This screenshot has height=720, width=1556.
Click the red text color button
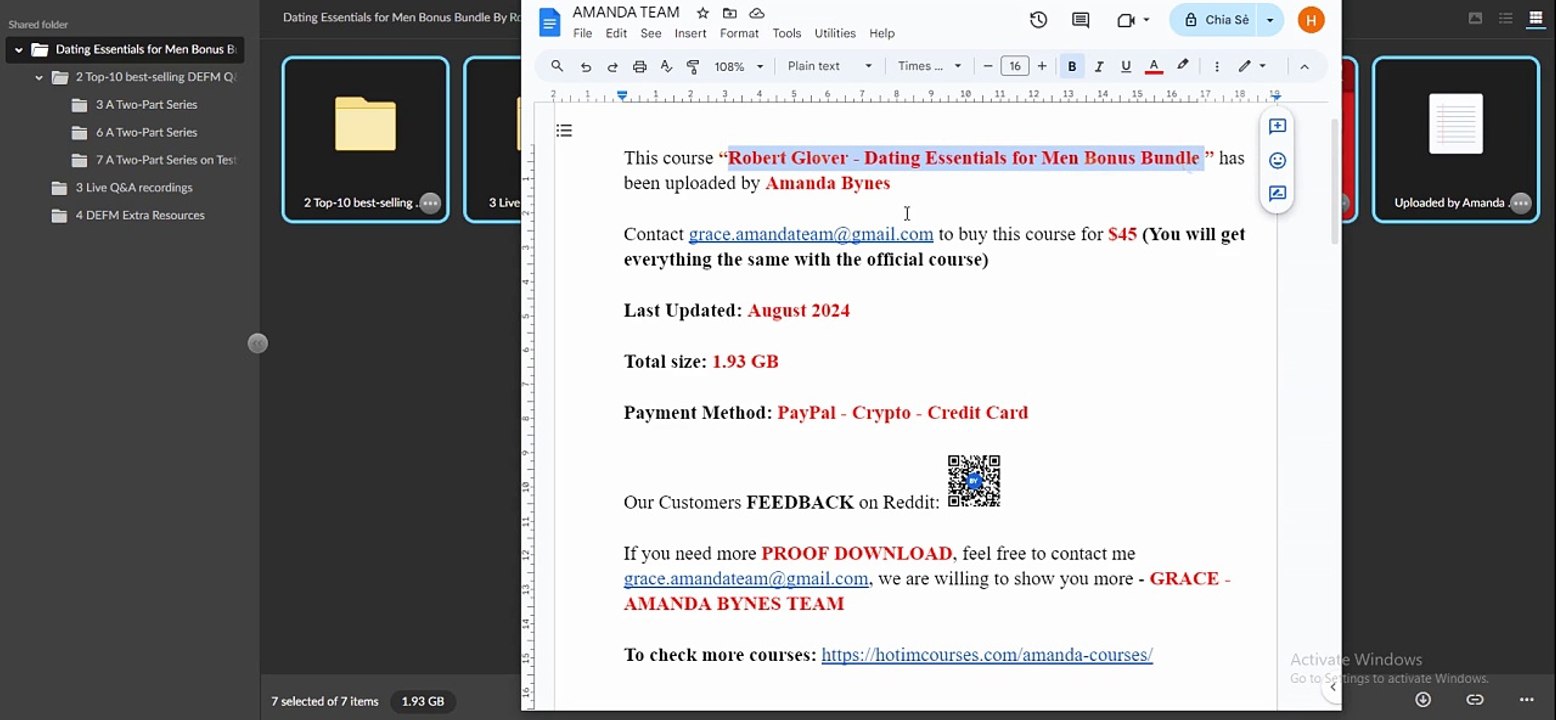coord(1153,67)
